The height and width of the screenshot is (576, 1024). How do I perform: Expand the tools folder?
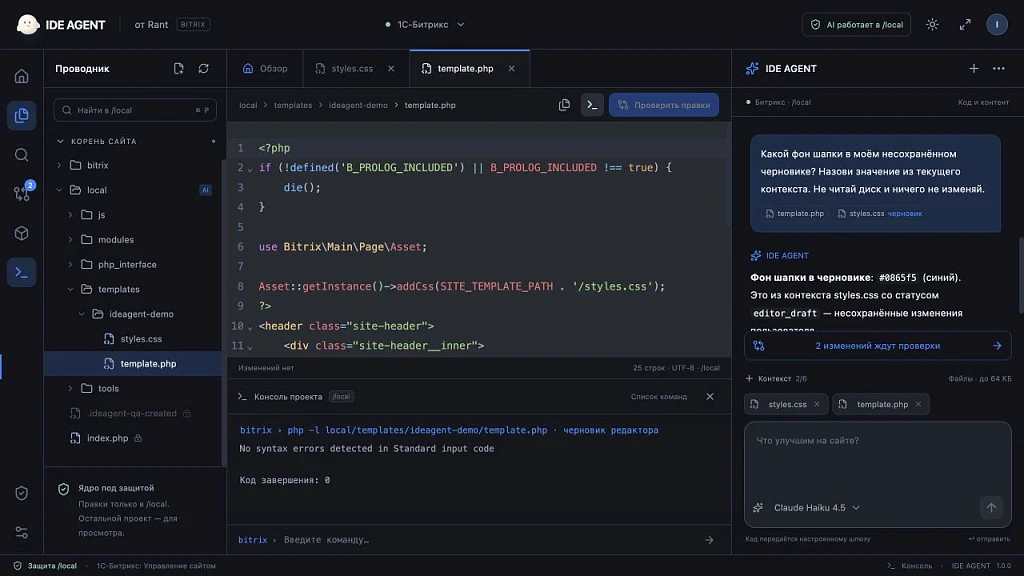[71, 389]
